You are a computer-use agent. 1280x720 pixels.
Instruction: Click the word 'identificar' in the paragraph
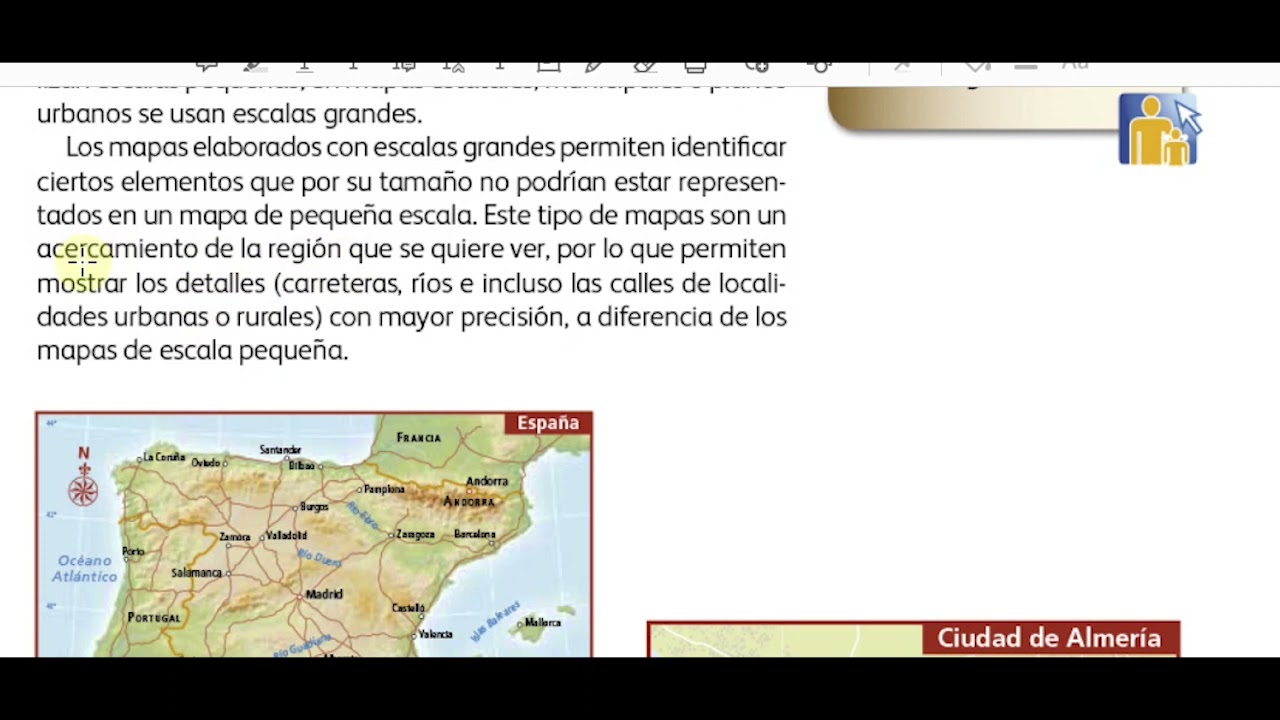(x=728, y=147)
